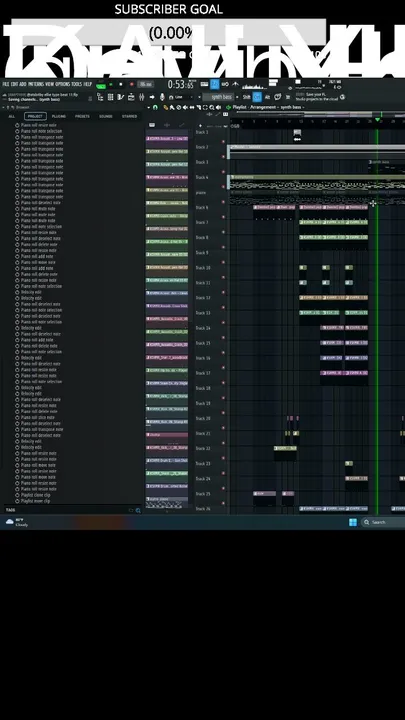Toggle the playlist magnet snap icon
The height and width of the screenshot is (720, 405).
click(x=155, y=107)
